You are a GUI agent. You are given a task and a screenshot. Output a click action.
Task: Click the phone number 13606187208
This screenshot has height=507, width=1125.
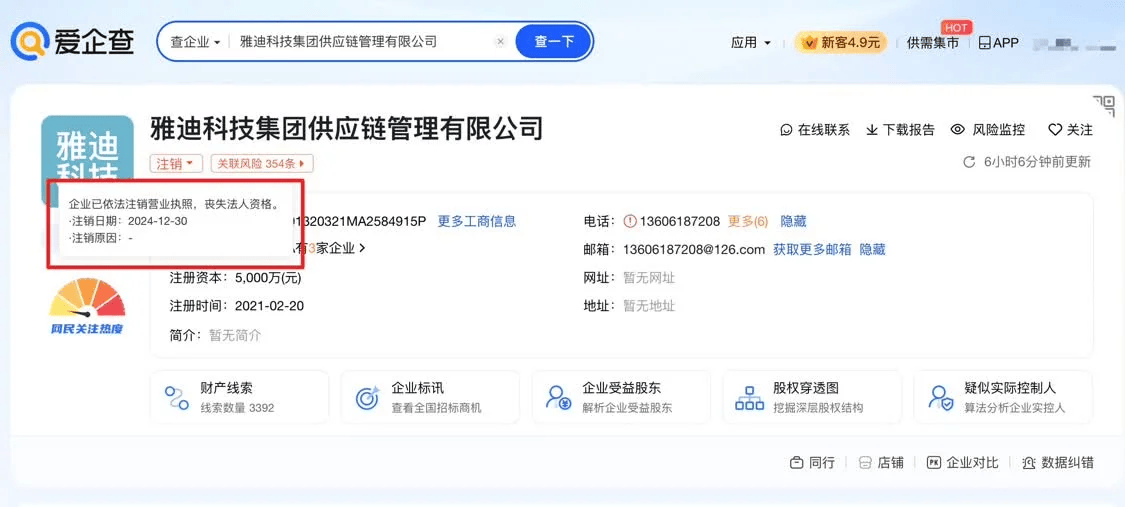point(680,222)
